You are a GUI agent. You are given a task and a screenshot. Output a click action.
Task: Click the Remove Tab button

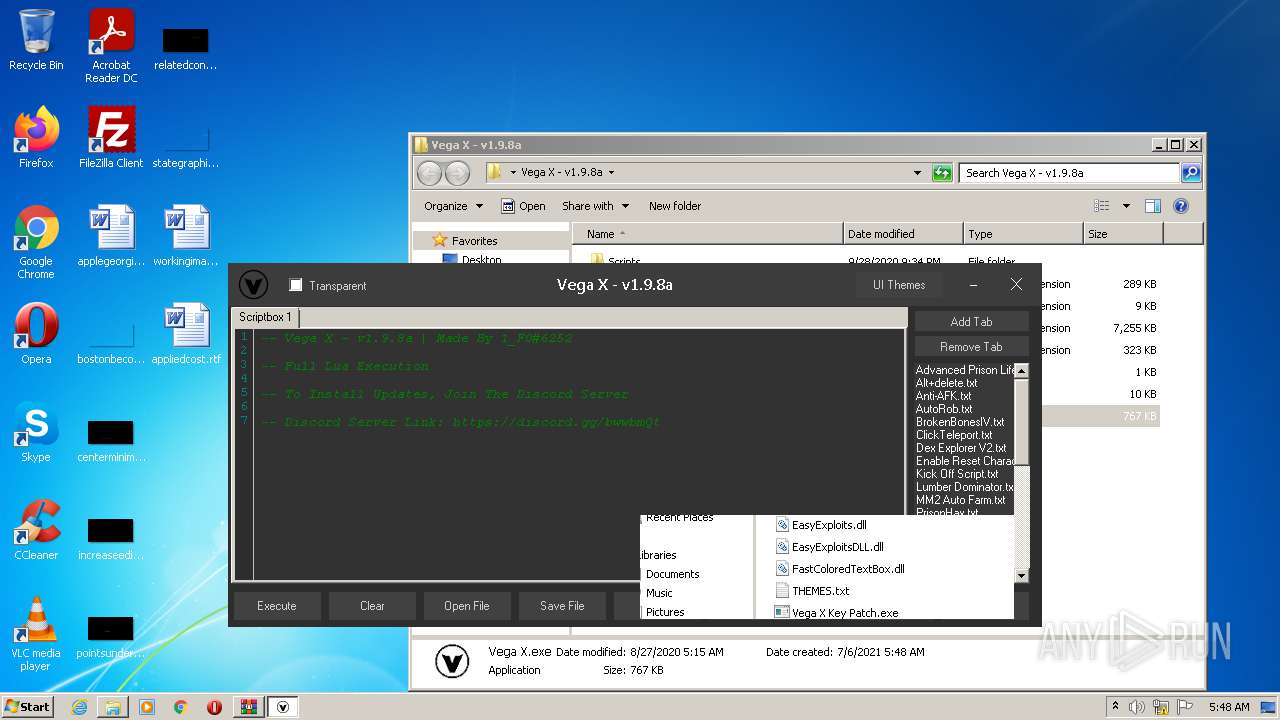(x=971, y=347)
